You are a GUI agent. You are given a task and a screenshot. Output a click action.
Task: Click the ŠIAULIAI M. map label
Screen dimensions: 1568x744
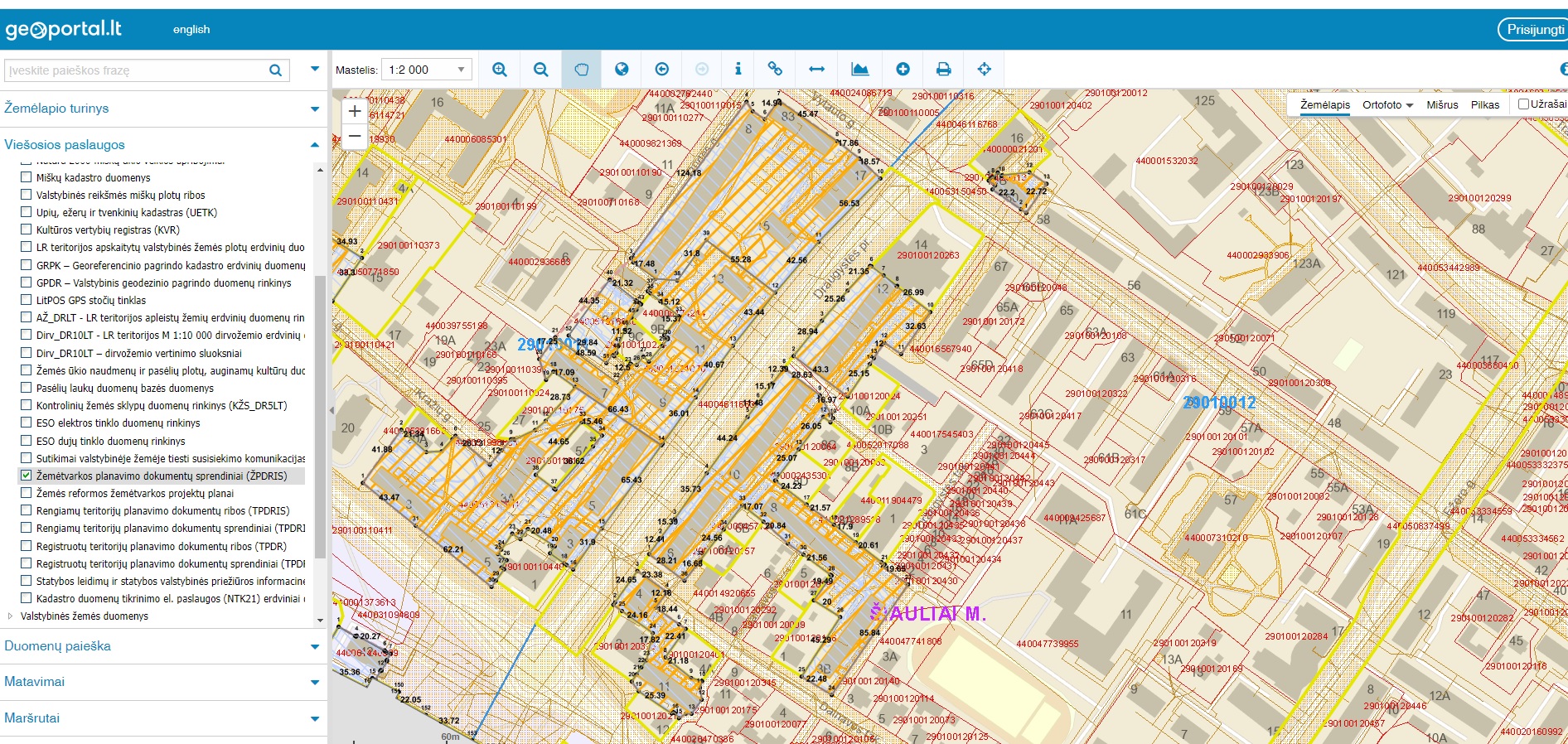928,614
